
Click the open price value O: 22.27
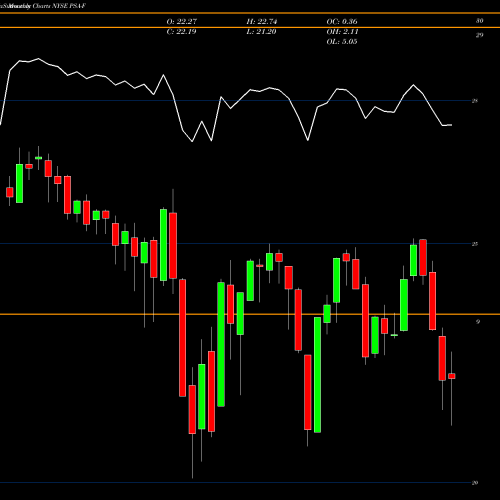[x=182, y=21]
